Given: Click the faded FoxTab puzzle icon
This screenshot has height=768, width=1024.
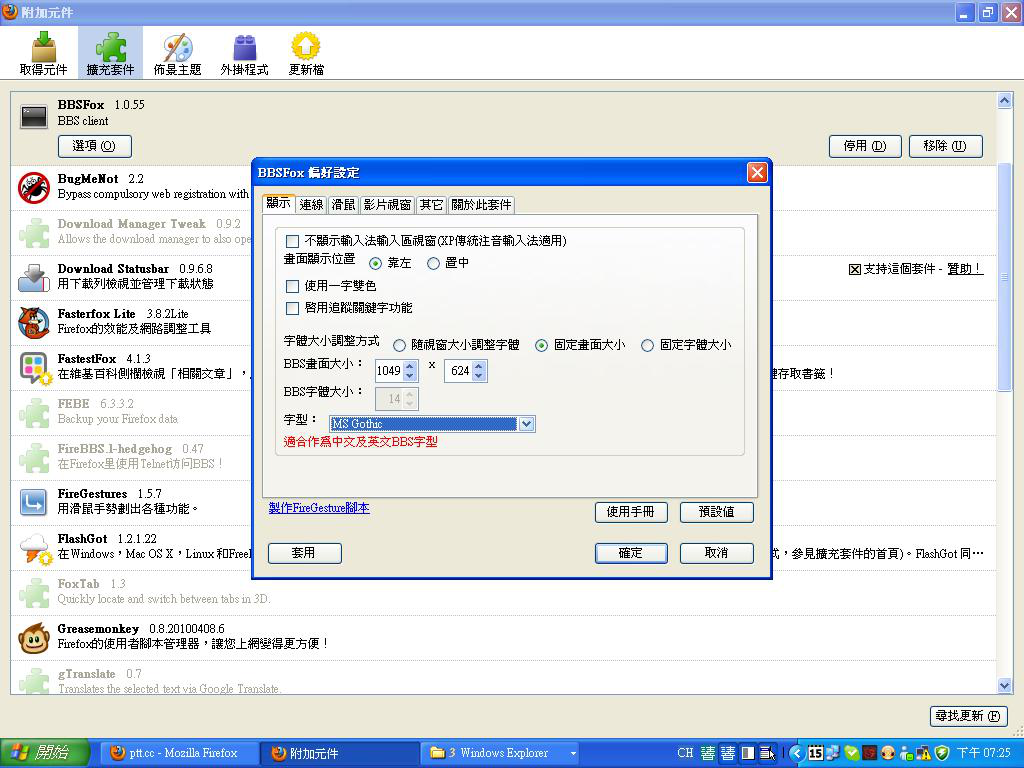Looking at the screenshot, I should pyautogui.click(x=34, y=593).
